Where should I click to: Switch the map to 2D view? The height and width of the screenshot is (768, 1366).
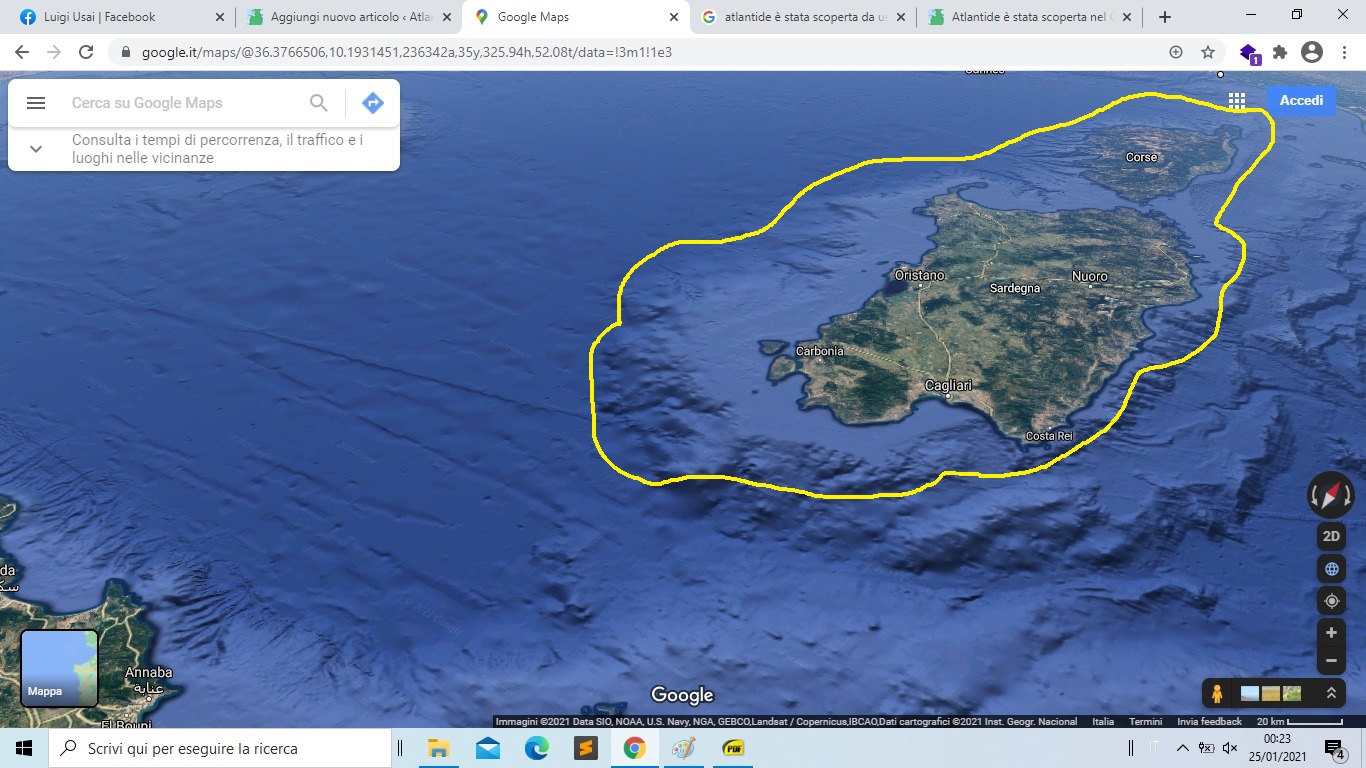pyautogui.click(x=1331, y=536)
